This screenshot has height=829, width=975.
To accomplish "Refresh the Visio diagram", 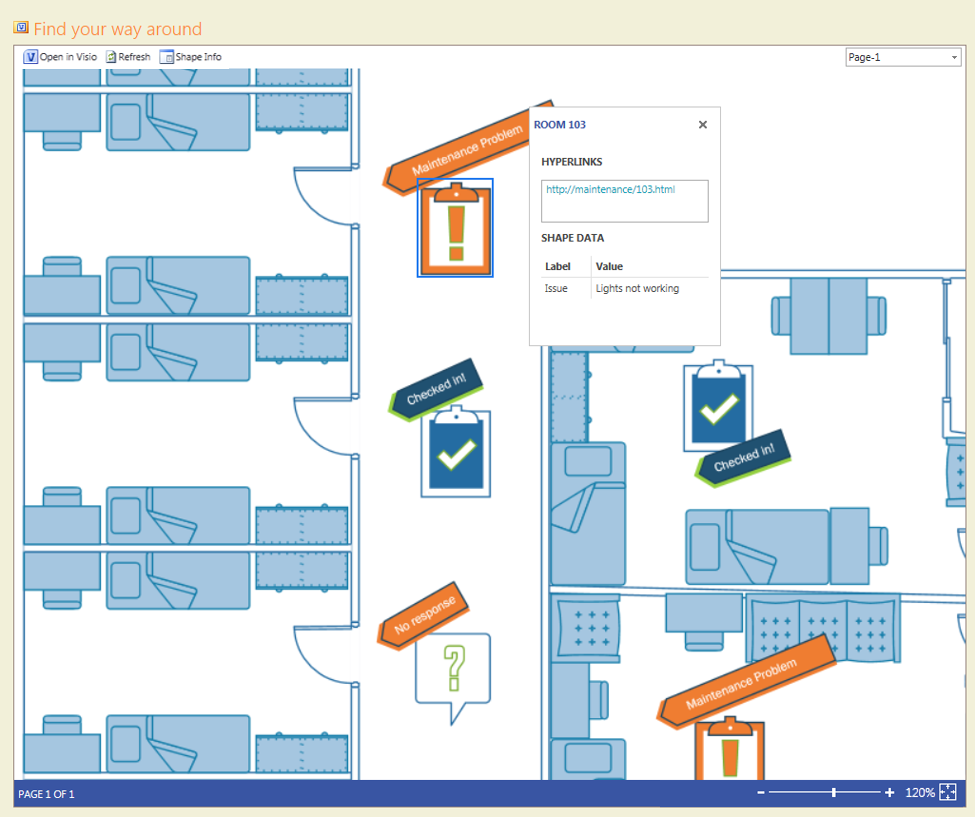I will coord(128,57).
